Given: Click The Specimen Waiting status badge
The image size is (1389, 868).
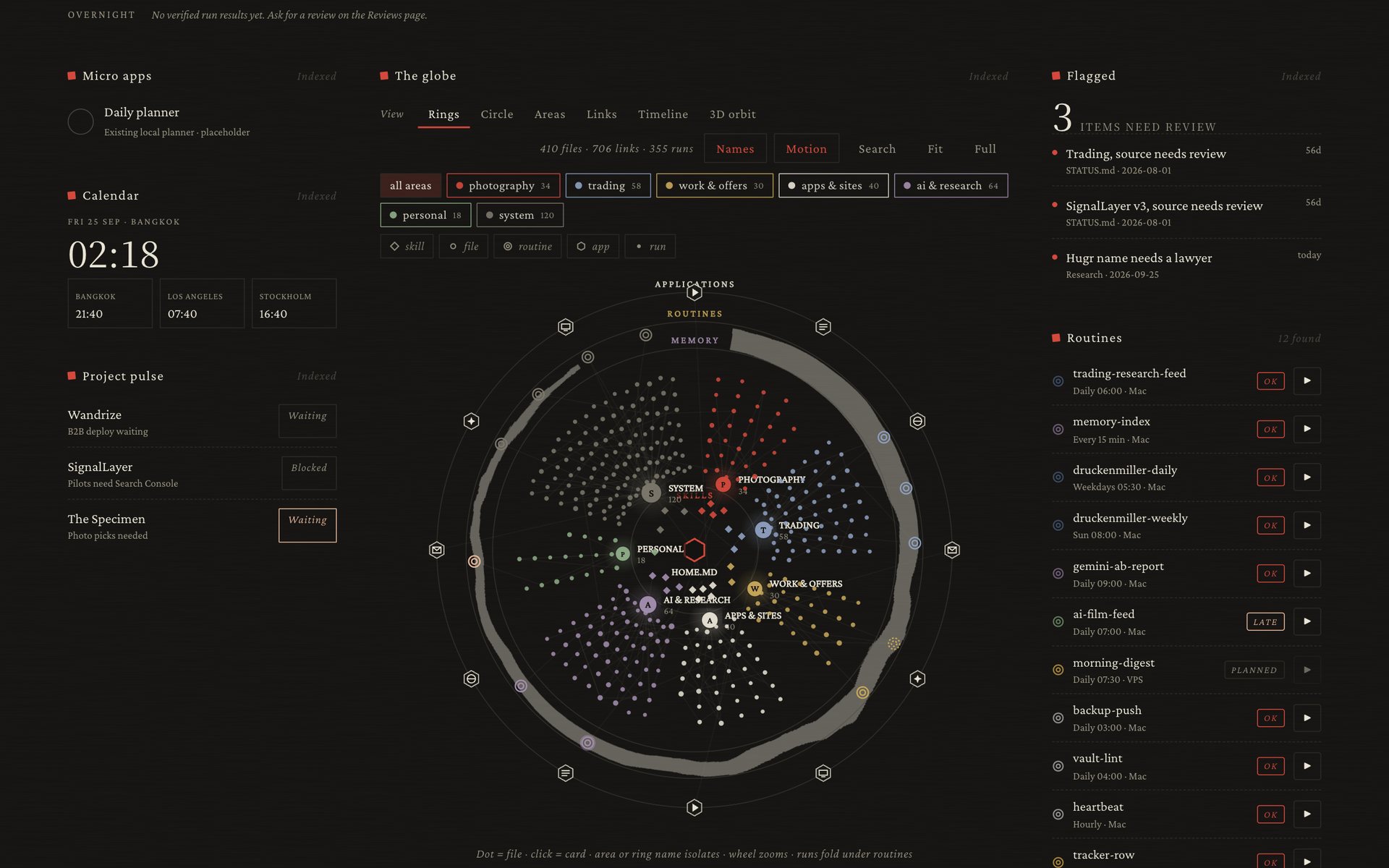Looking at the screenshot, I should coord(307,525).
